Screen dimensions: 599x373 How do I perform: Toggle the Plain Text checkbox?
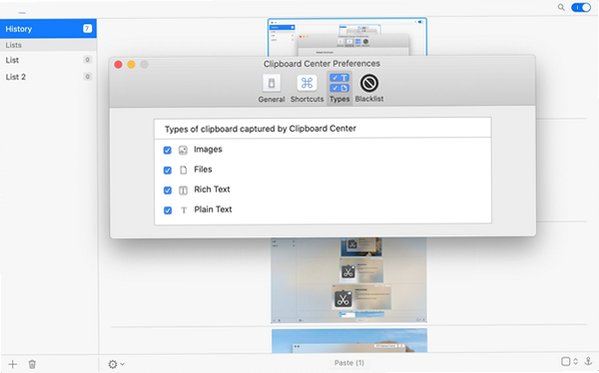[x=167, y=210]
